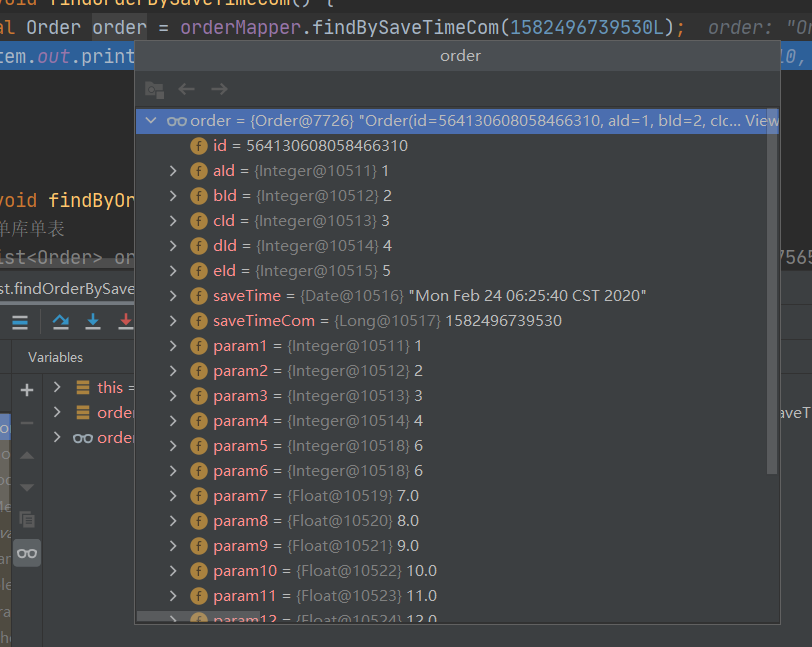
Task: Expand the param9 Float node
Action: pos(173,546)
